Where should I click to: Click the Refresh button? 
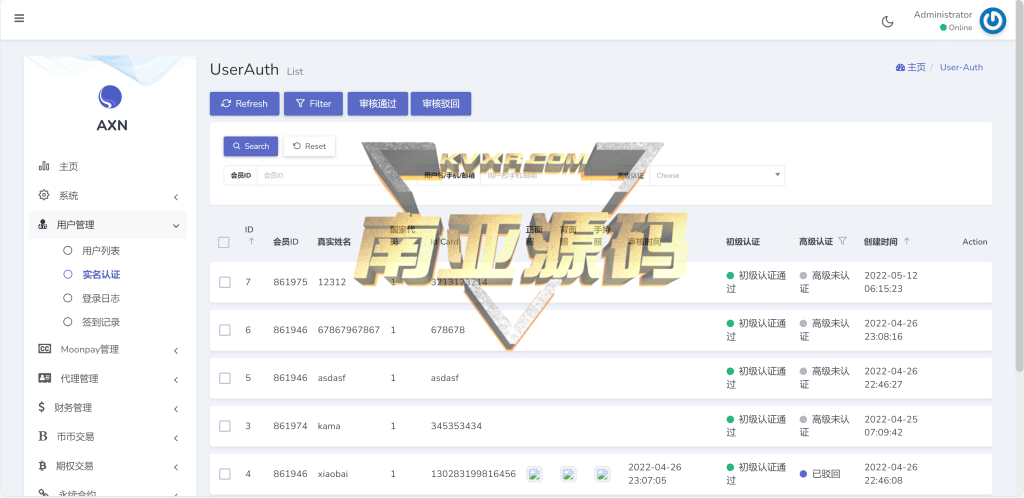tap(245, 104)
